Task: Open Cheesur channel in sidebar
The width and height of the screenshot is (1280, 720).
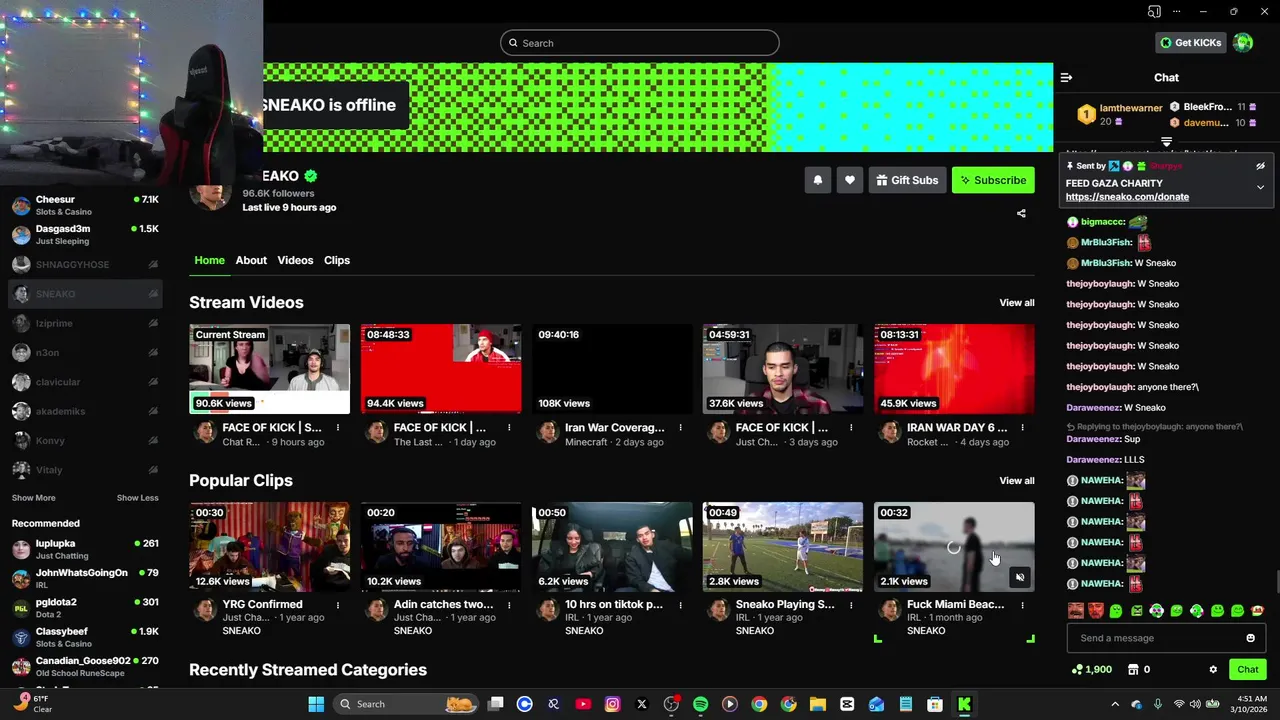Action: coord(85,205)
